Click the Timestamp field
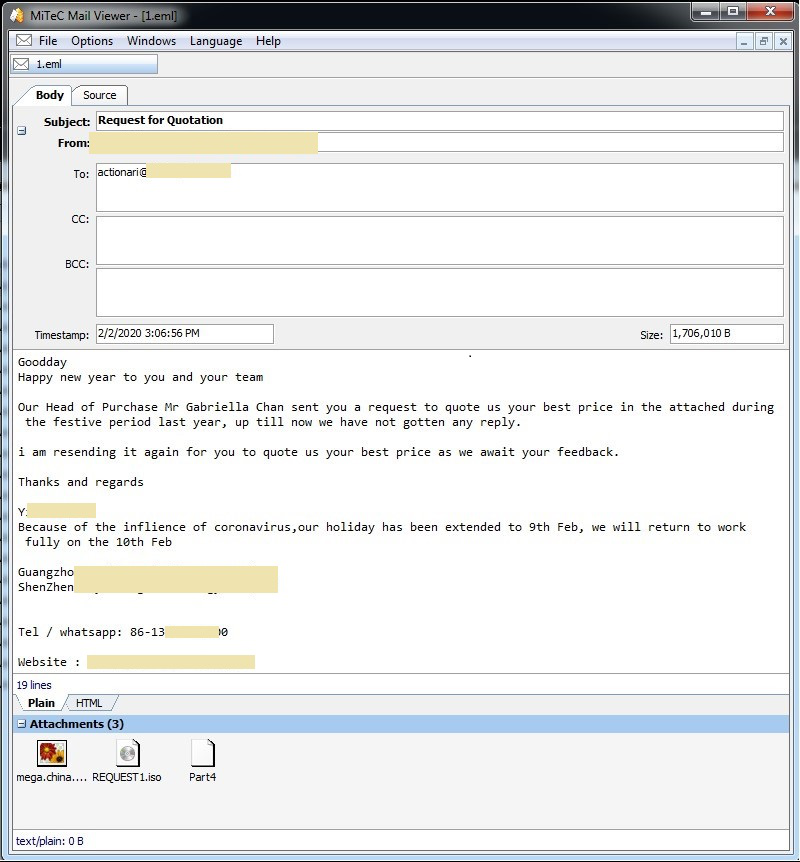This screenshot has width=800, height=862. tap(184, 334)
